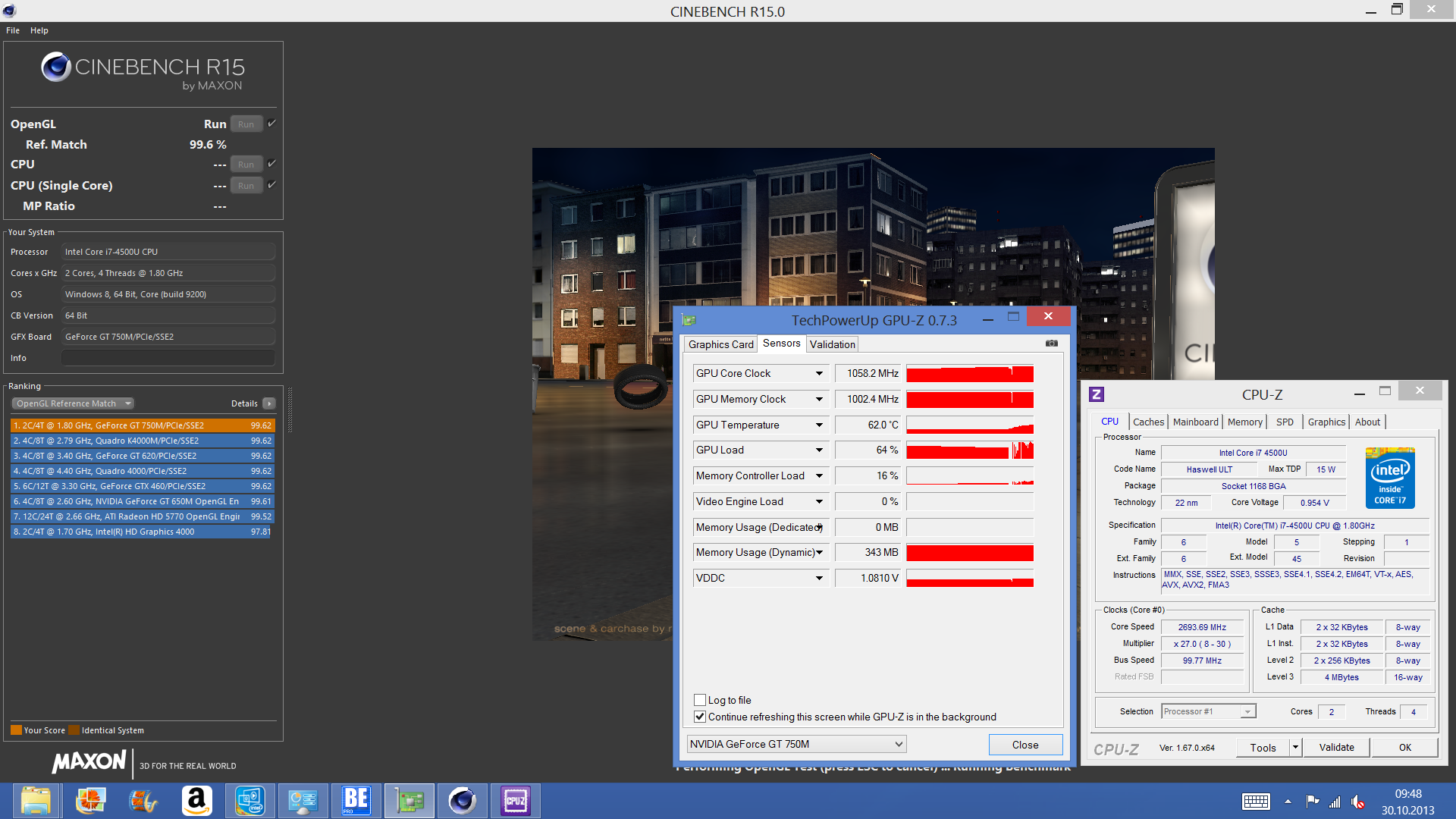
Task: Click the Run button for OpenGL test
Action: pos(246,124)
